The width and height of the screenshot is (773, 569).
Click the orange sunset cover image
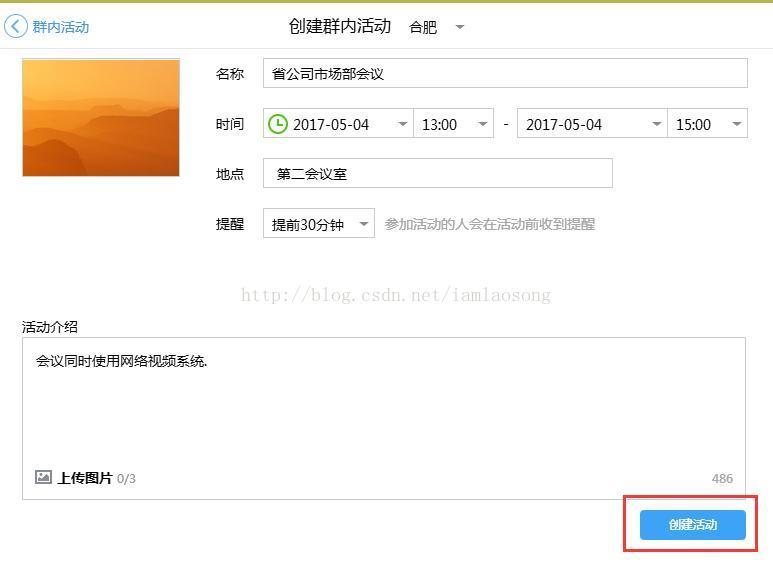[x=101, y=117]
